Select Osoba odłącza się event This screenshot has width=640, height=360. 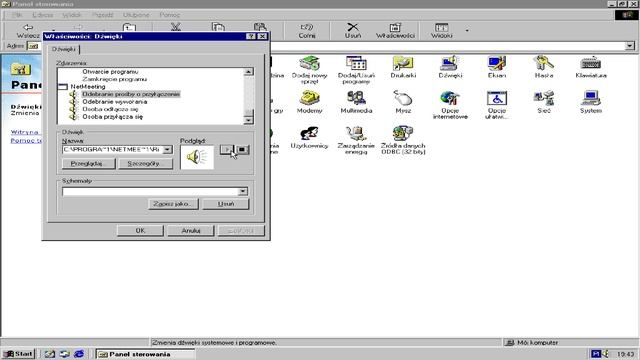[x=110, y=109]
